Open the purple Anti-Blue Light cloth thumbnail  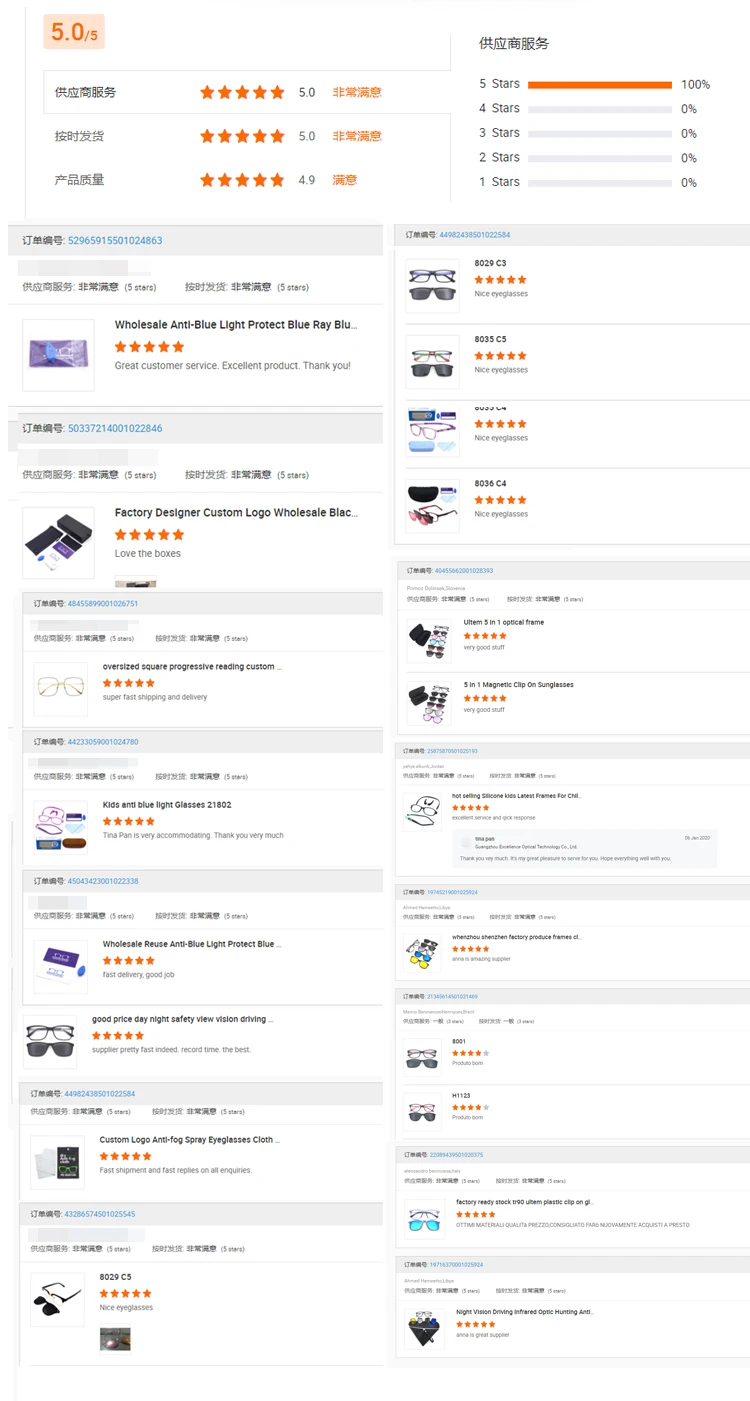[x=58, y=355]
